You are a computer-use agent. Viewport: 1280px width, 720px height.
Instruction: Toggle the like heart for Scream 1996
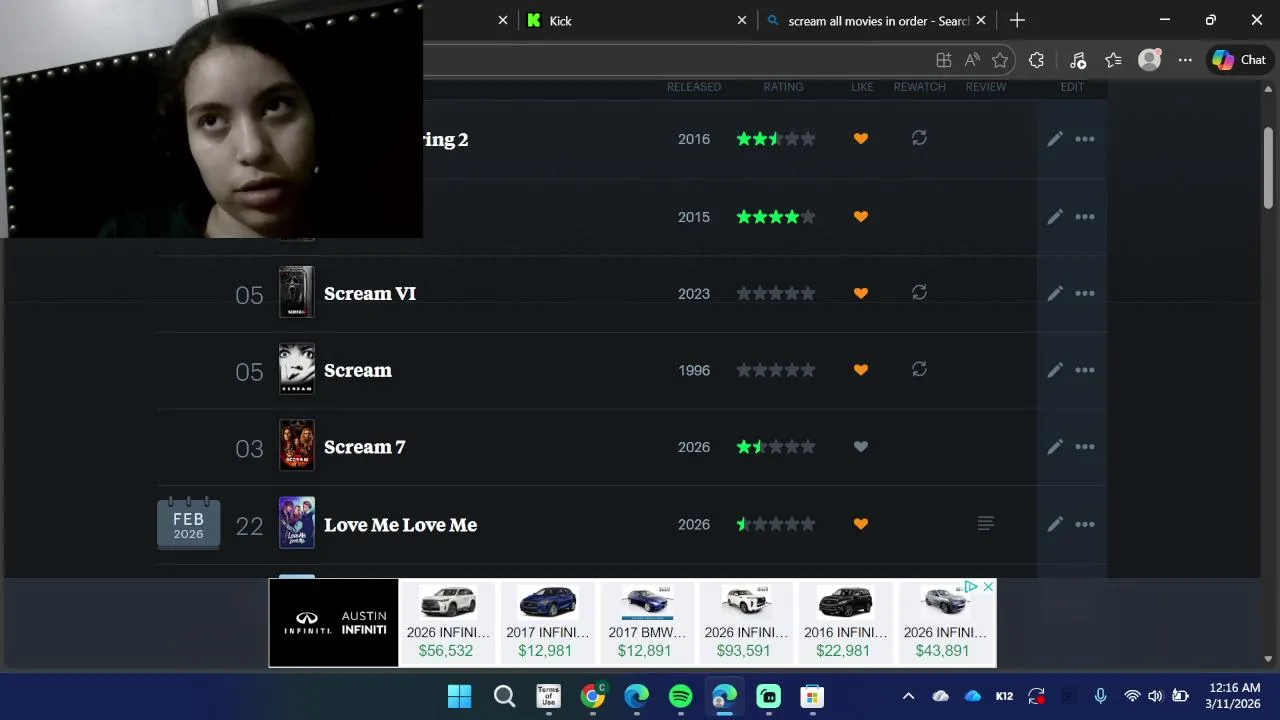861,370
